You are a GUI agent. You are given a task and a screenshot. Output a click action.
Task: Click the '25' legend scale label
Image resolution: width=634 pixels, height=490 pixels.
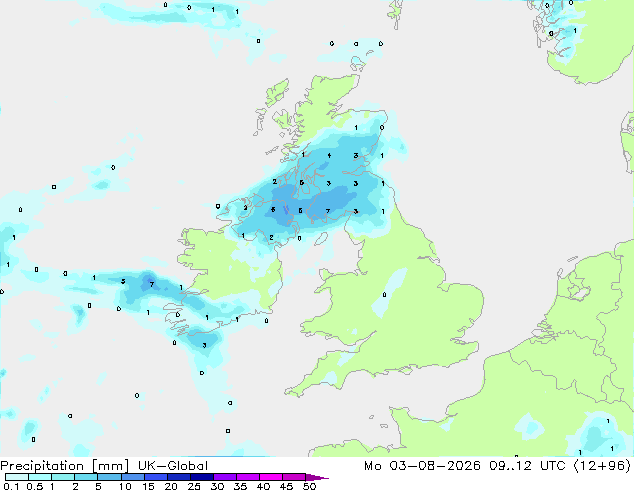194,486
